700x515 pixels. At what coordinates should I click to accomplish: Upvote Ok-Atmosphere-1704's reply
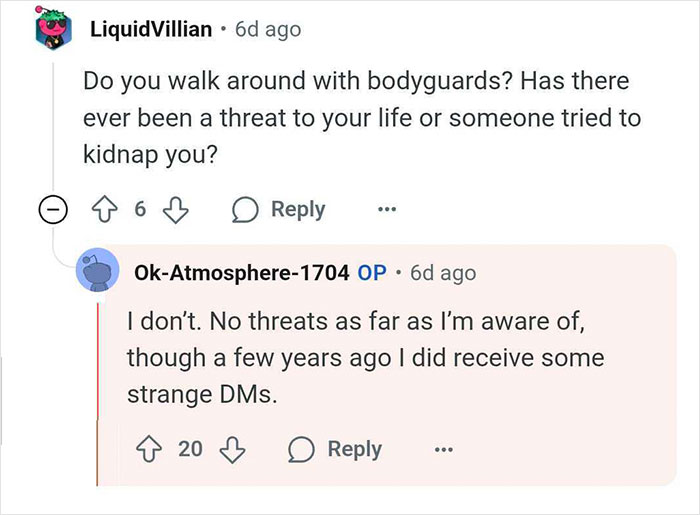pyautogui.click(x=149, y=449)
